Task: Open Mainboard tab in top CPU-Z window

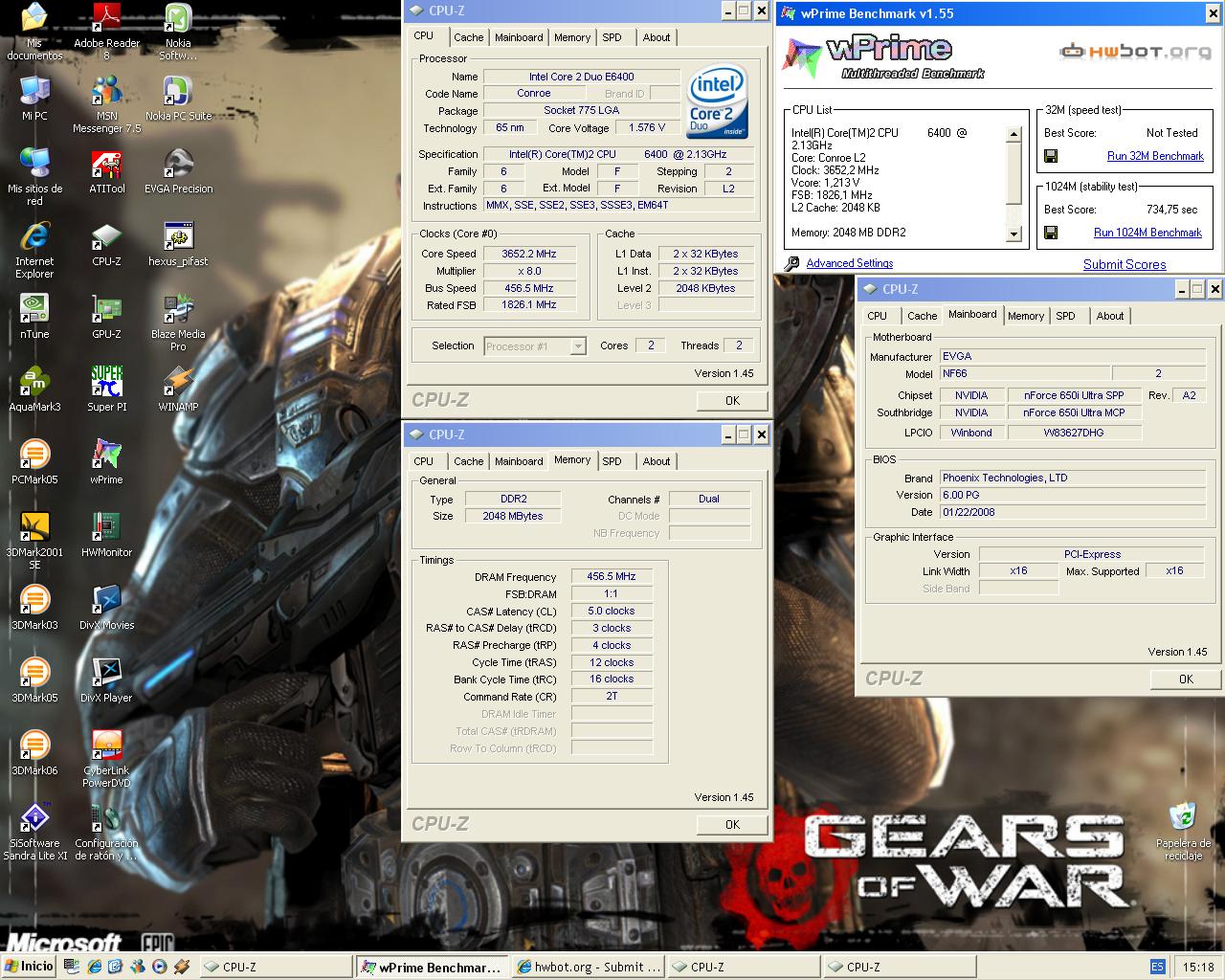Action: 519,37
